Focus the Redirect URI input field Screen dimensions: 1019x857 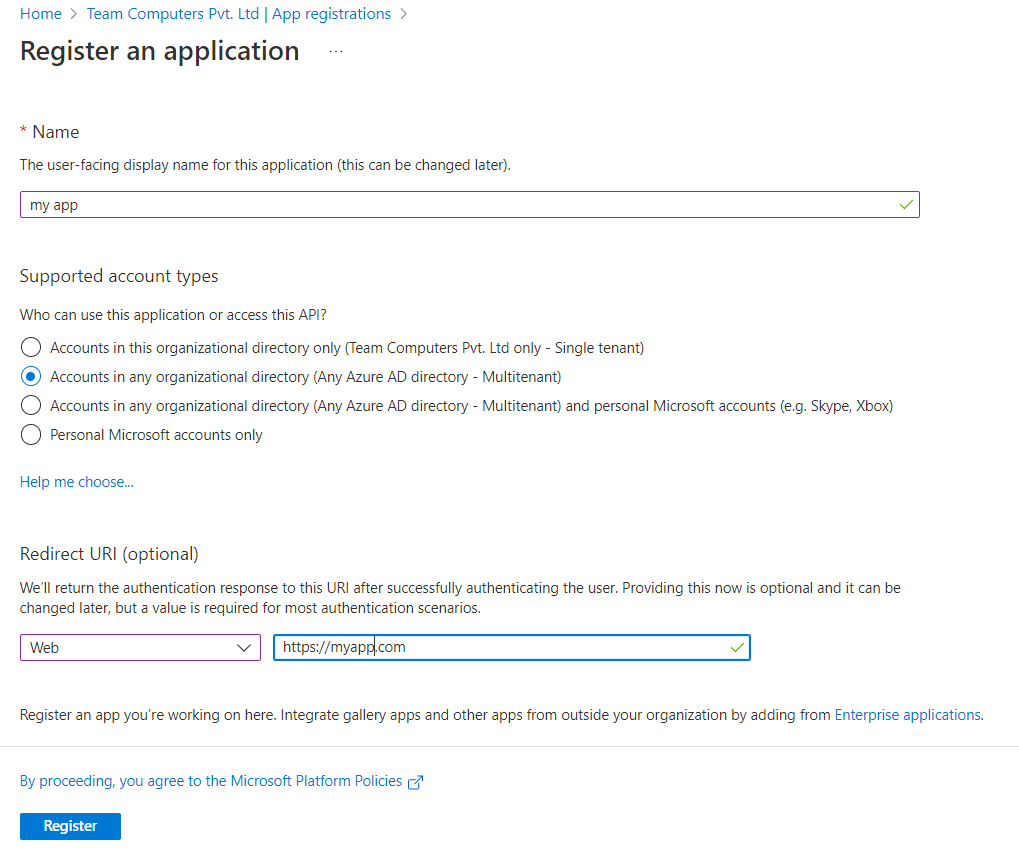(512, 648)
